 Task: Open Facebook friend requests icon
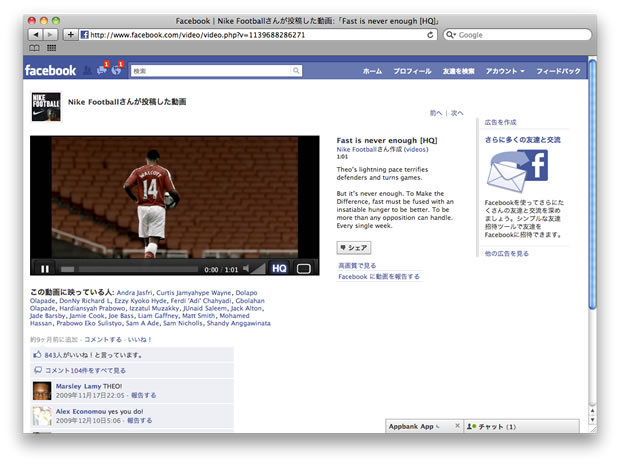(87, 71)
